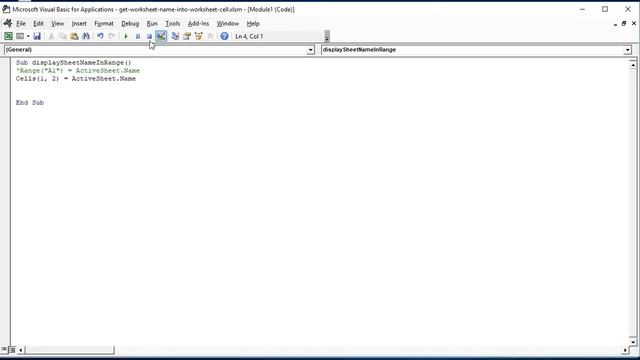Screen dimensions: 640x360
Task: Expand the displaySheetNameInRange procedure dropdown
Action: (627, 50)
